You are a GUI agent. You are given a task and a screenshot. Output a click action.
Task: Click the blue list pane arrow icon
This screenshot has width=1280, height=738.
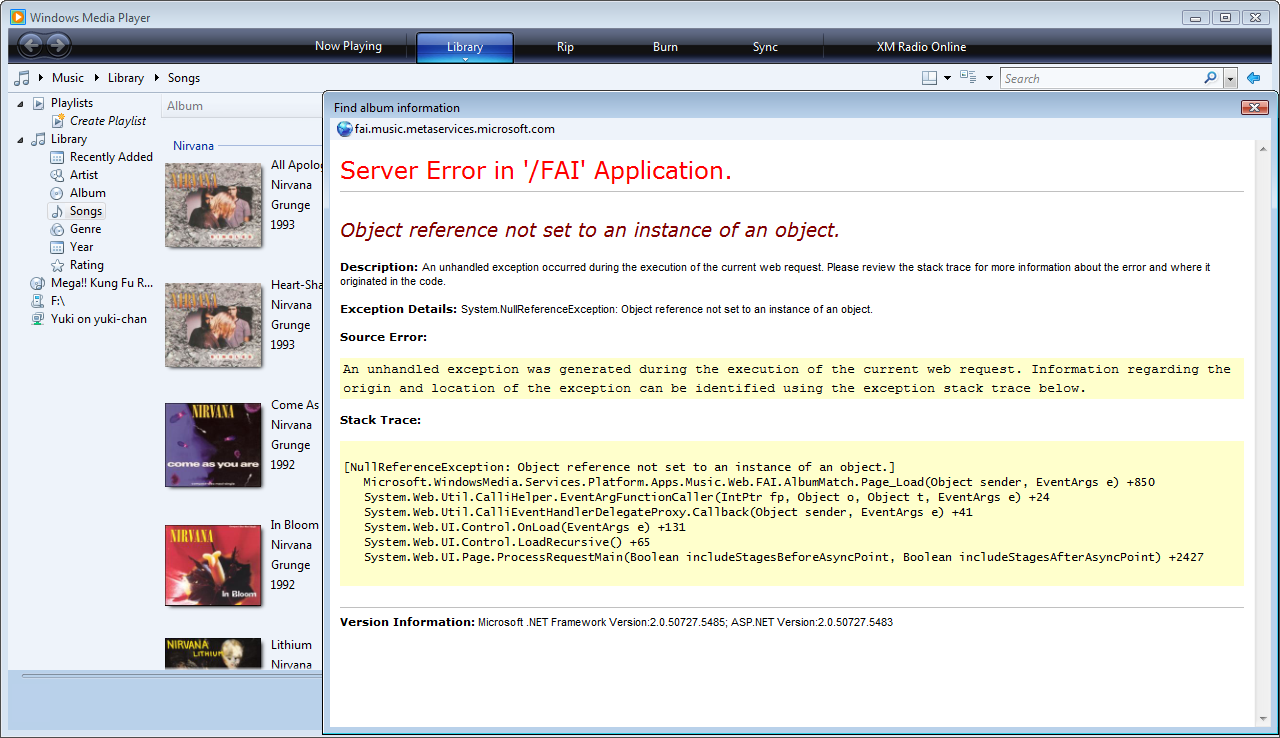pos(1253,78)
